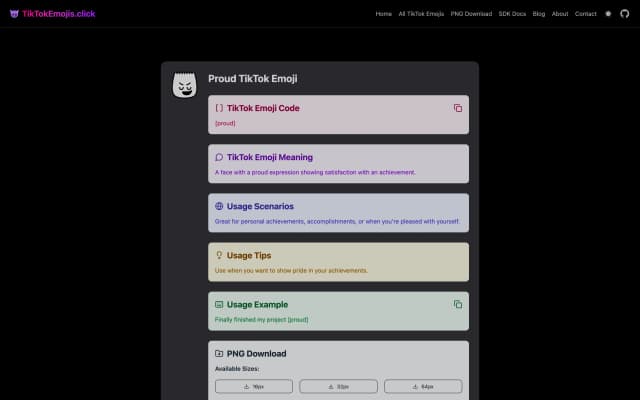Toggle the light/dark theme
640x400 pixels.
608,14
